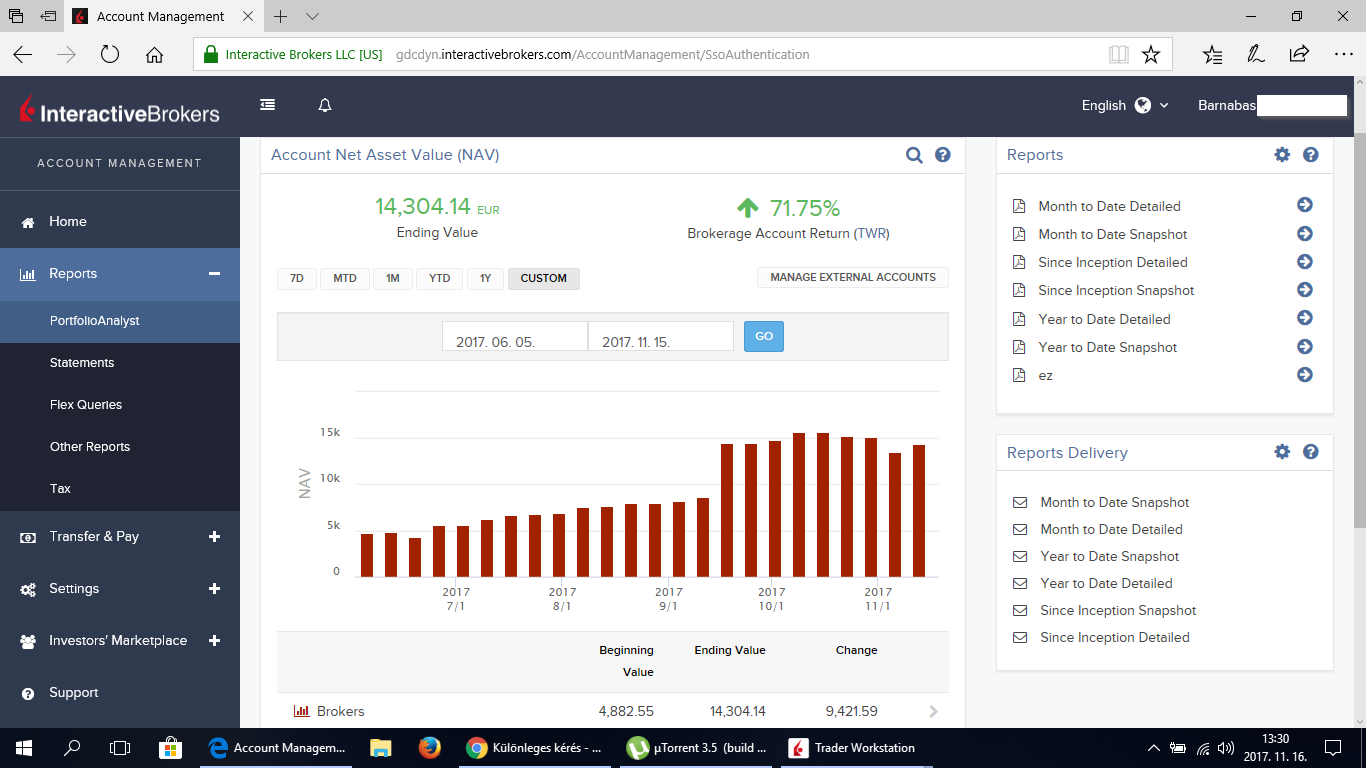1366x768 pixels.
Task: Click the start date field 2017. 06. 05.
Action: (515, 336)
